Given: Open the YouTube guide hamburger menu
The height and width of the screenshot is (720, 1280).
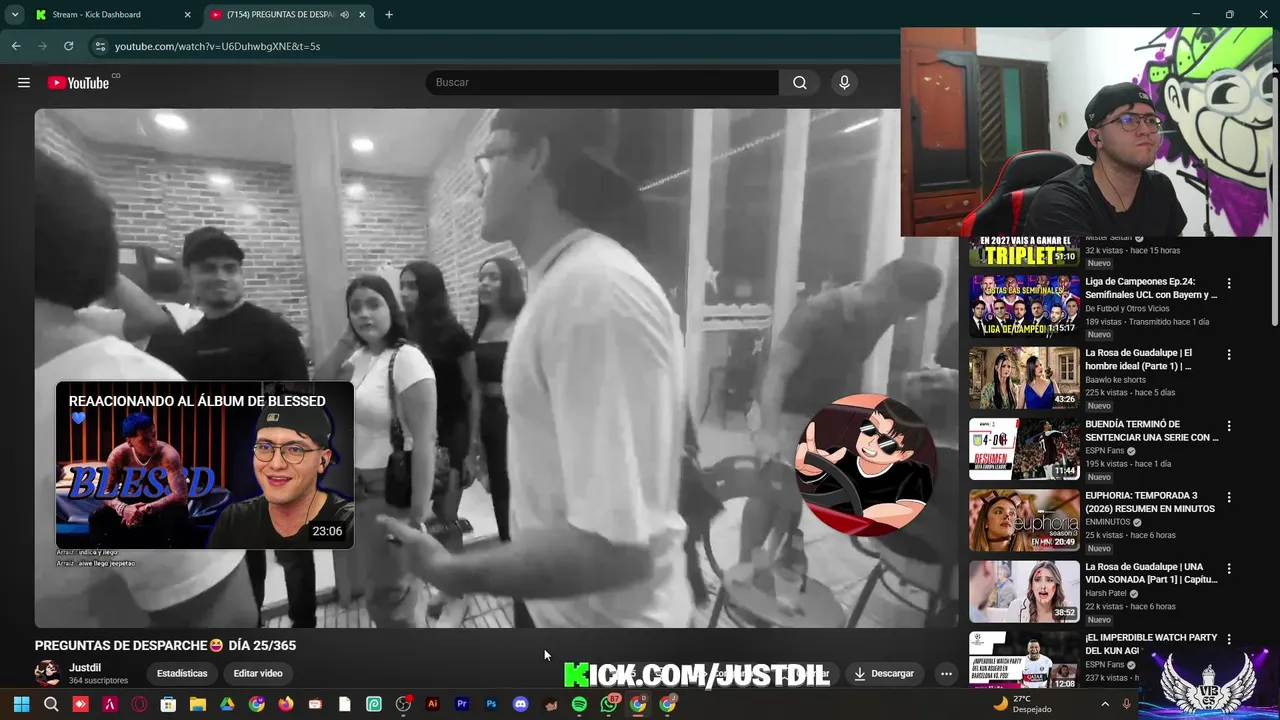Looking at the screenshot, I should 24,83.
